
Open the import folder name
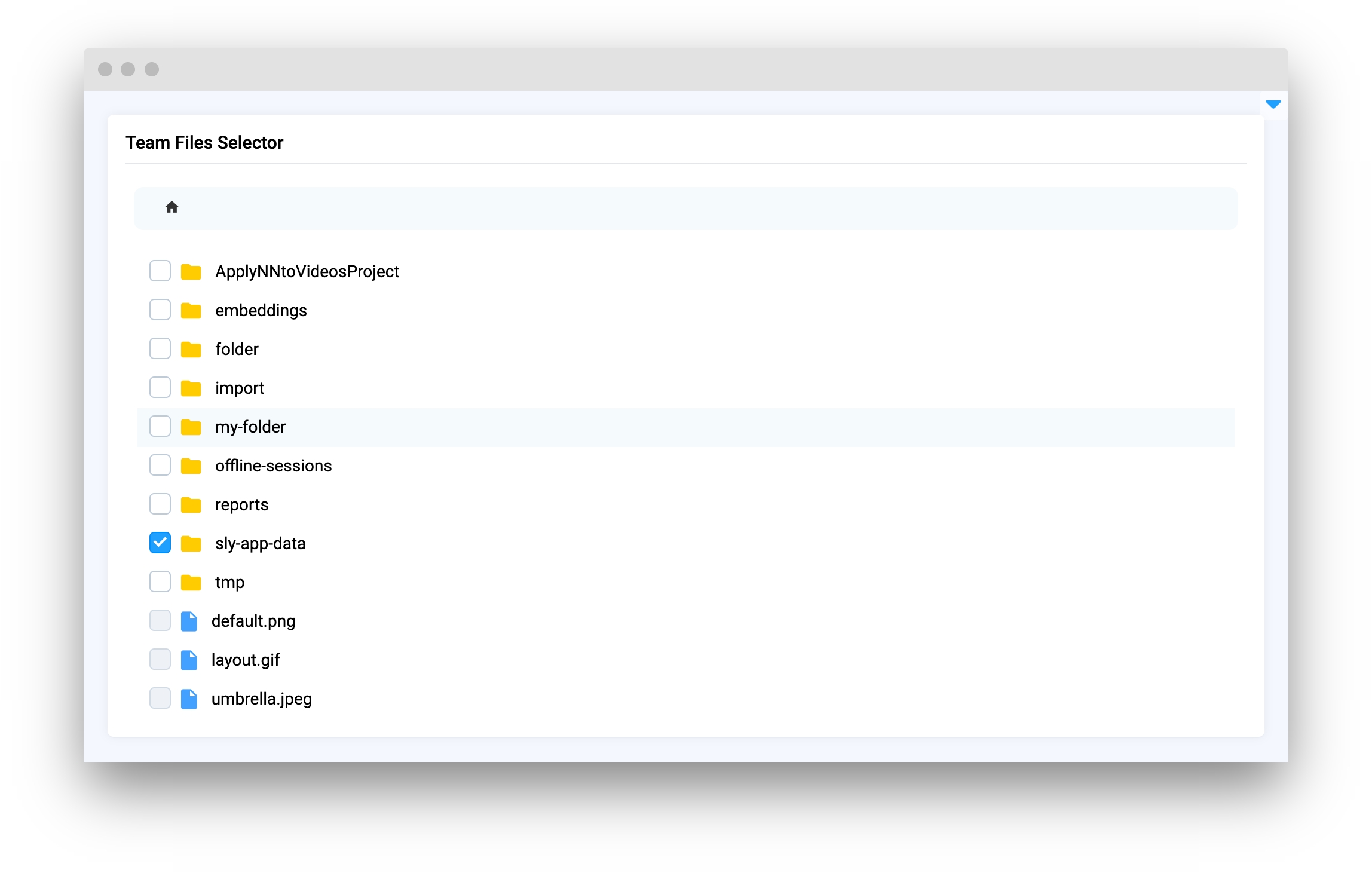[240, 388]
